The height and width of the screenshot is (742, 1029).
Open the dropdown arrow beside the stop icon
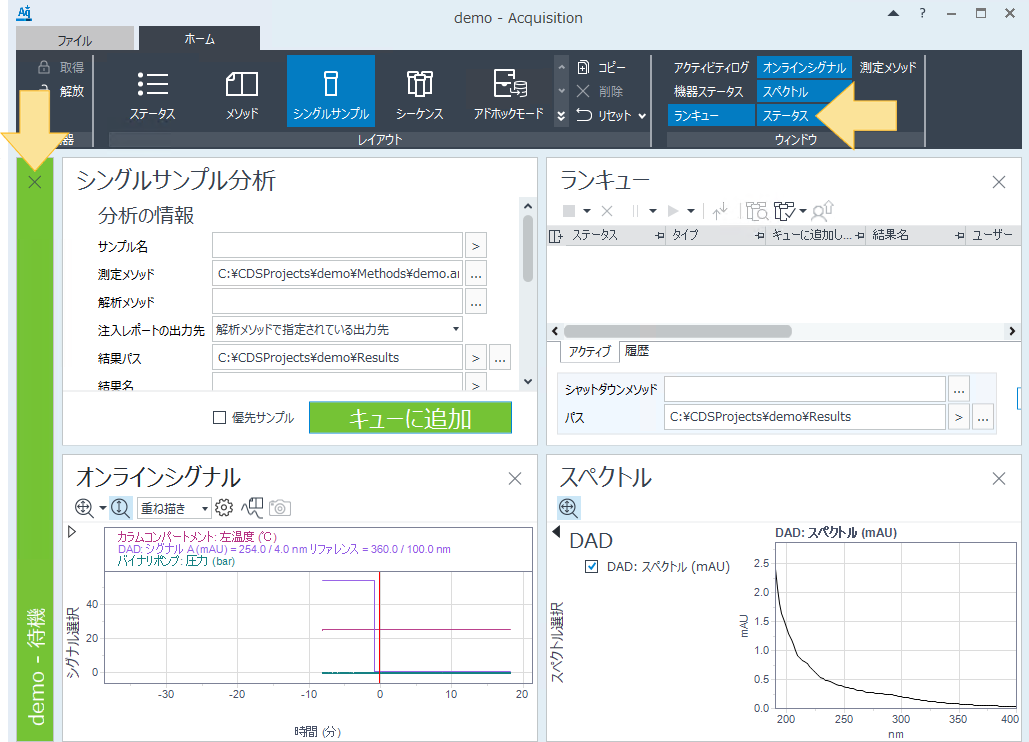pyautogui.click(x=587, y=211)
